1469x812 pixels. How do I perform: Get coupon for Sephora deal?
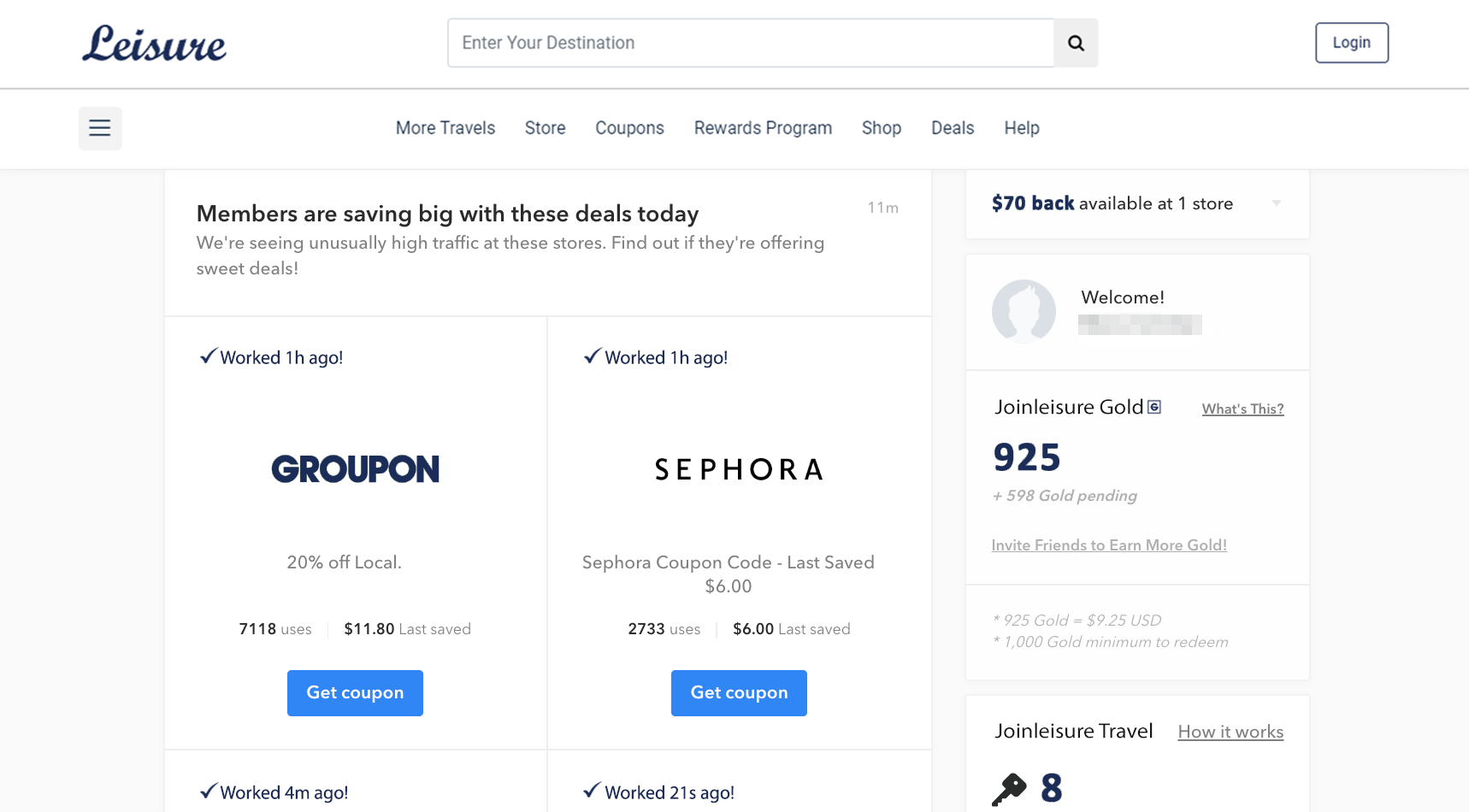(739, 693)
